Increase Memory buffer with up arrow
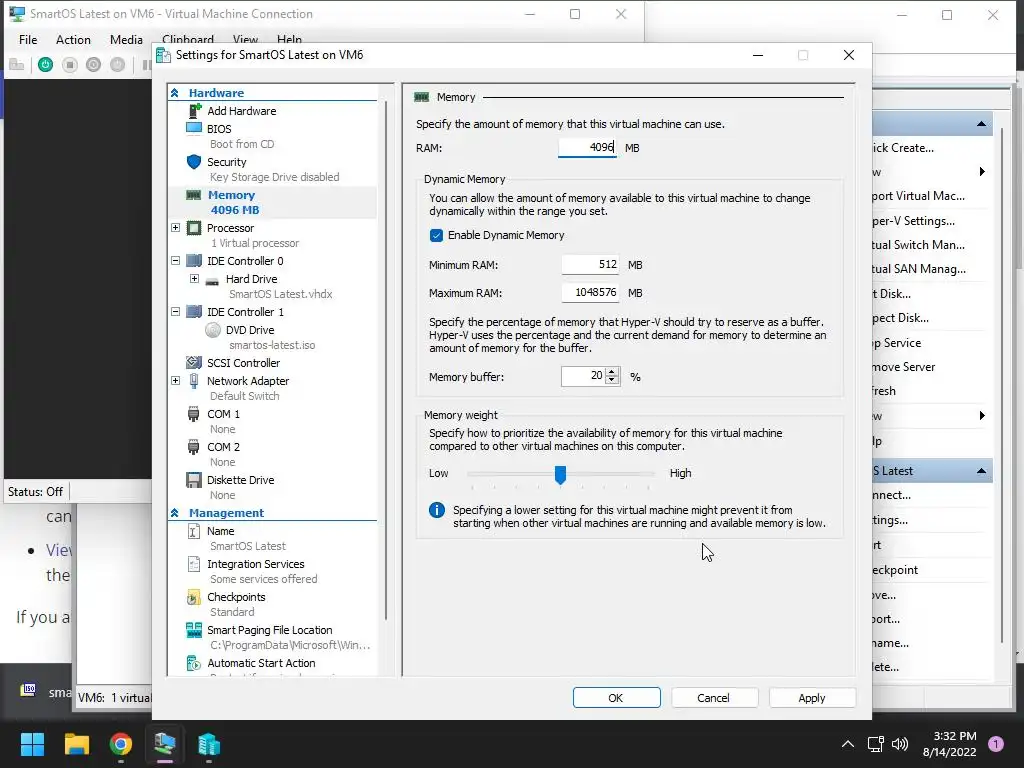The image size is (1024, 768). tap(612, 372)
